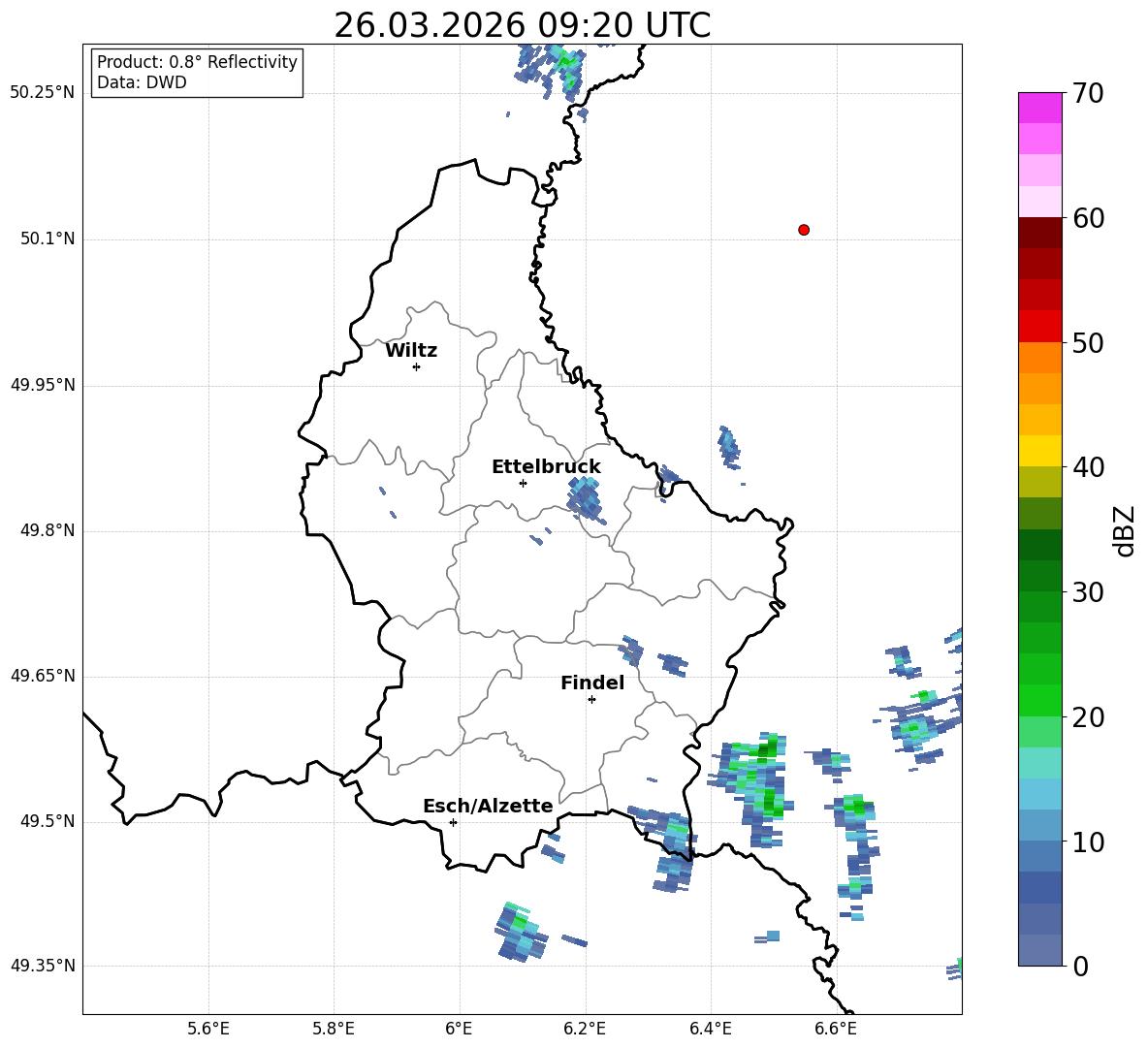Click the Wiltz cross marker
The width and height of the screenshot is (1148, 1048).
(x=416, y=366)
